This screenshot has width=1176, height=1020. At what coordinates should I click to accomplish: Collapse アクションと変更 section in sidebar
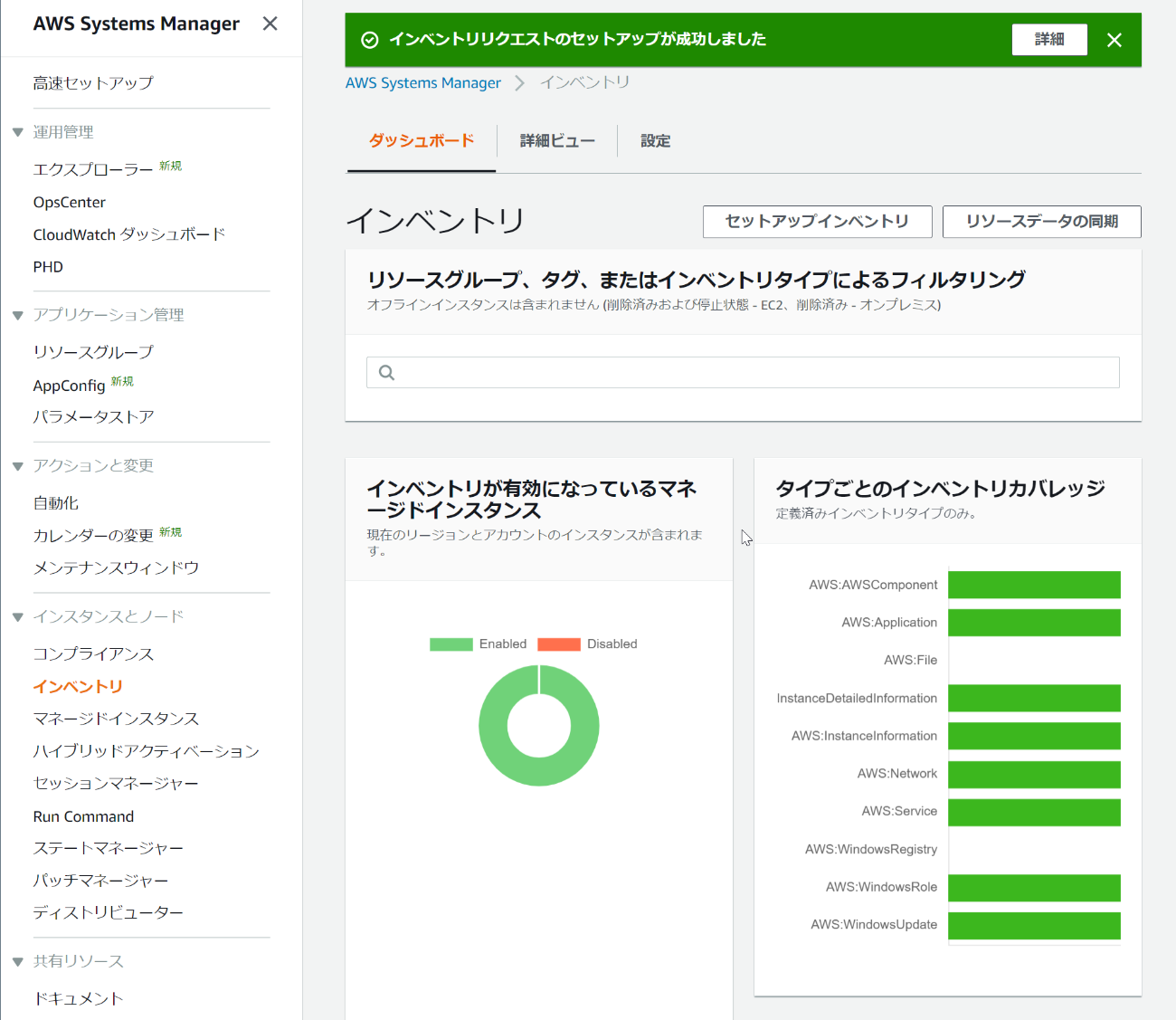tap(17, 466)
